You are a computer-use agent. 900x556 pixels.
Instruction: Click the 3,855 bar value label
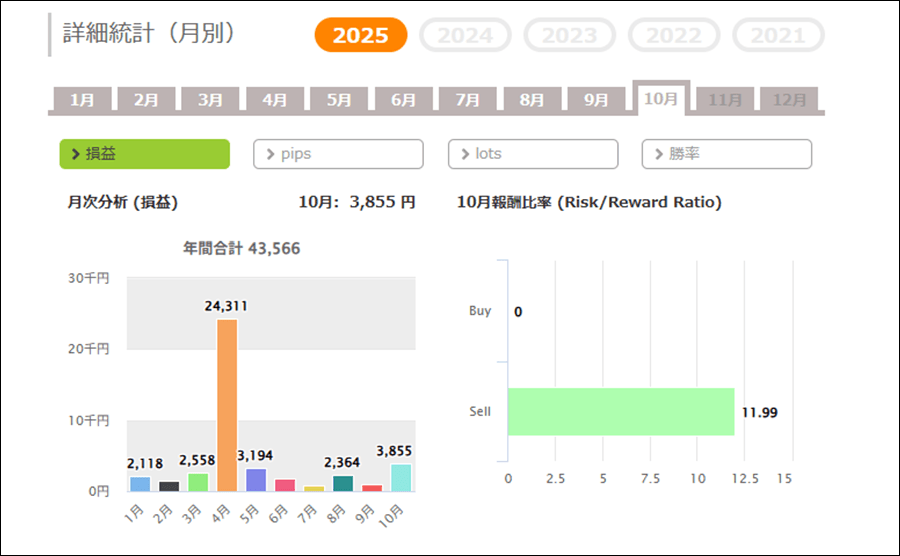[x=394, y=451]
